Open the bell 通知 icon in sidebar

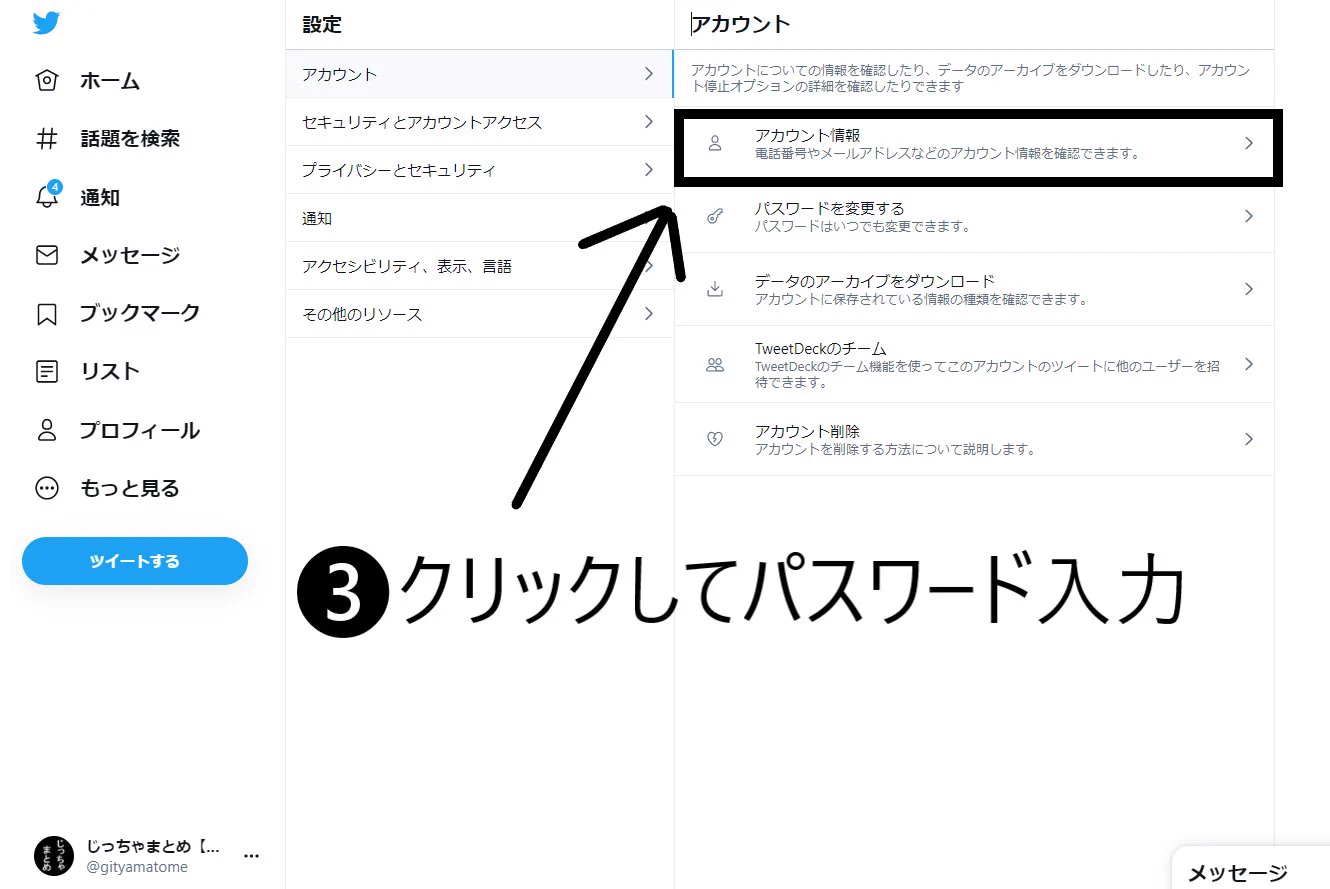coord(47,196)
